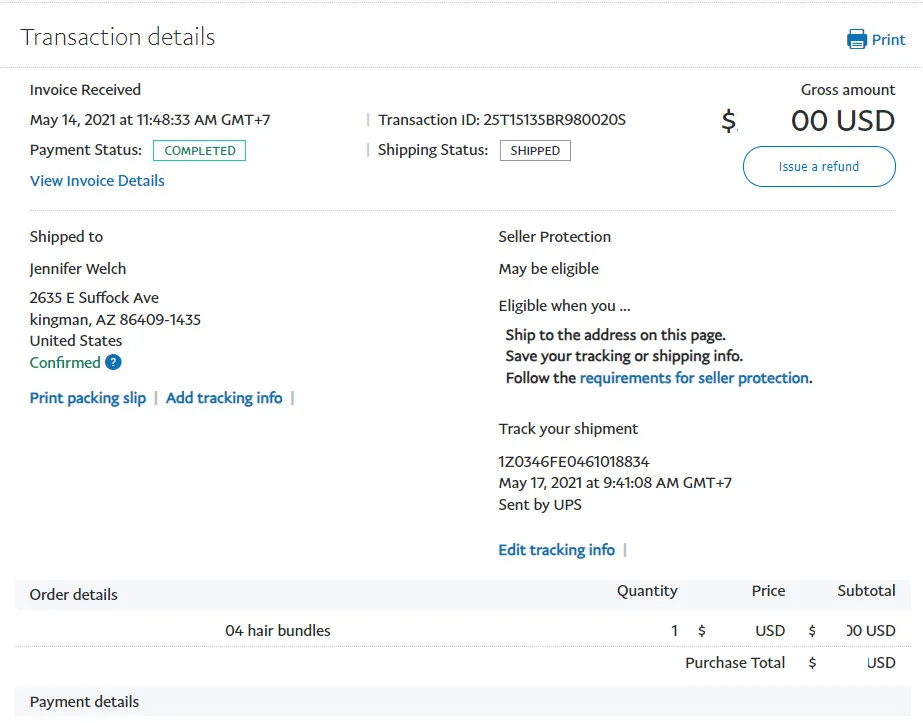Click Print packing slip link

click(88, 398)
